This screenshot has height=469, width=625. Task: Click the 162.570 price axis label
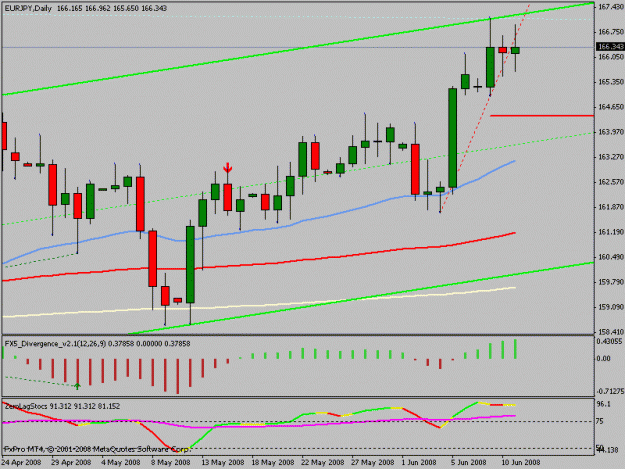[x=611, y=182]
